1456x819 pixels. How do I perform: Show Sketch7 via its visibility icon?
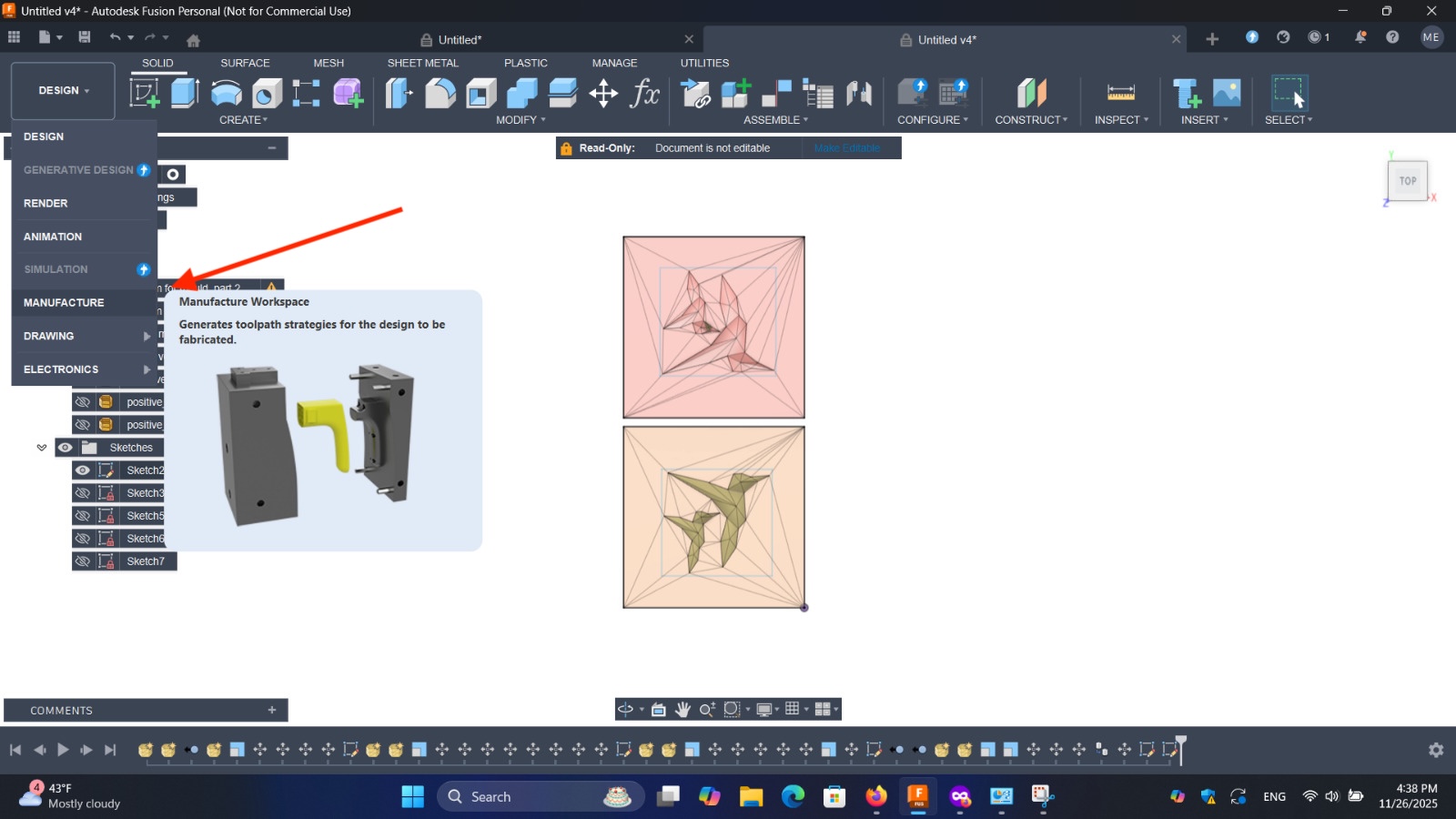tap(83, 561)
